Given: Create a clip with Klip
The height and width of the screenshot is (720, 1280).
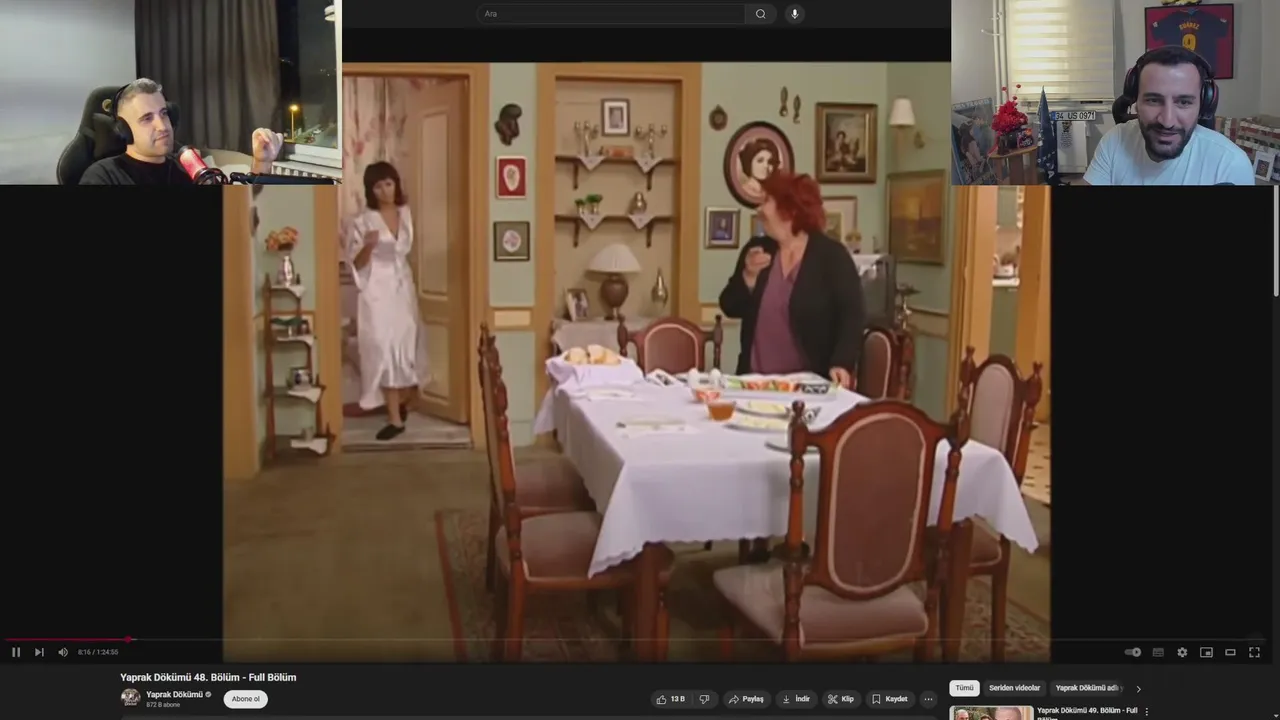Looking at the screenshot, I should click(841, 699).
